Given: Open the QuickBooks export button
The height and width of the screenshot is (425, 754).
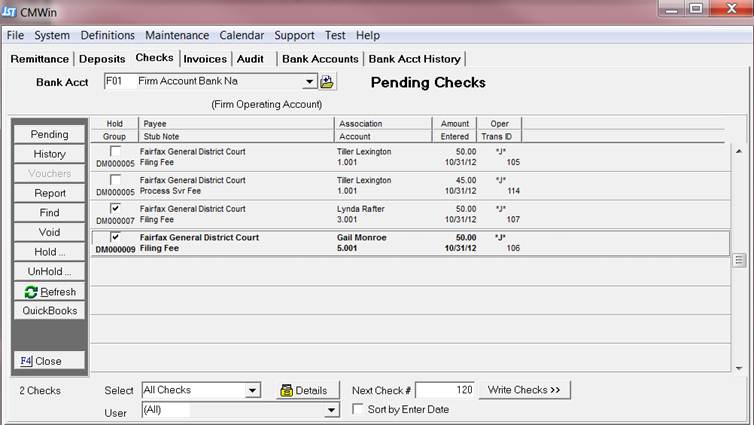Looking at the screenshot, I should point(49,311).
